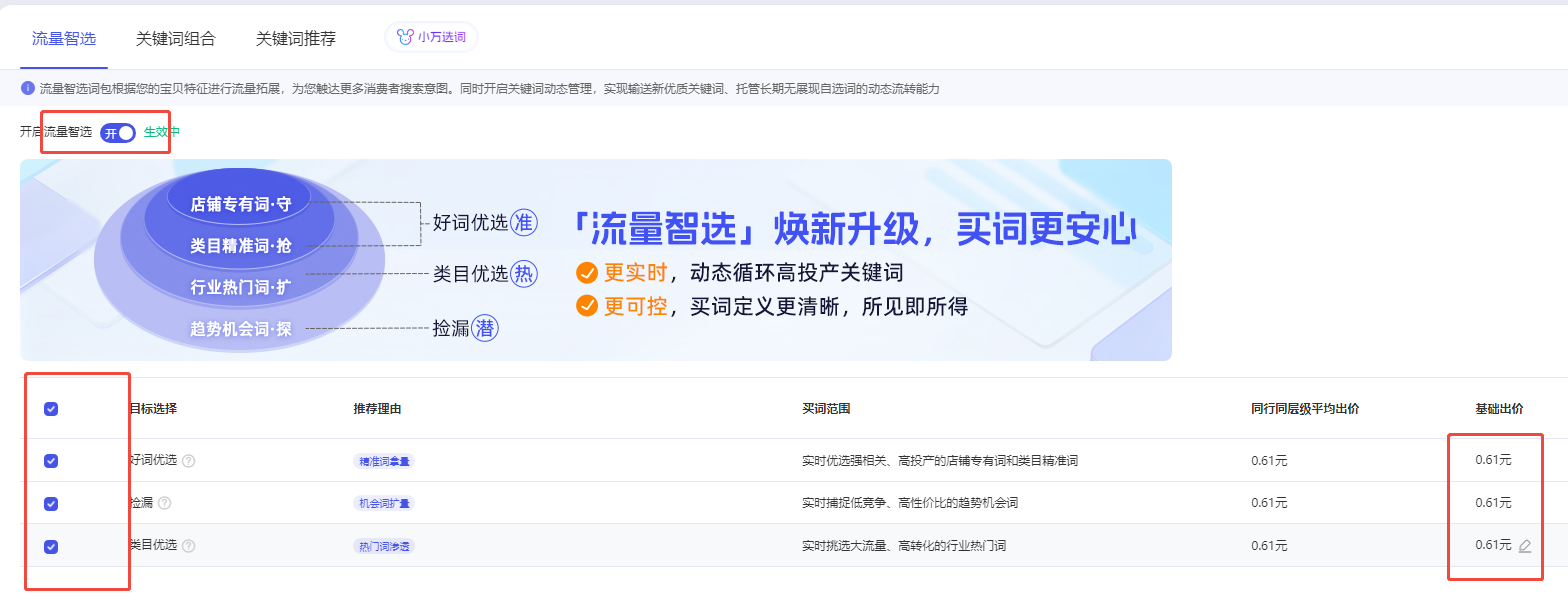
Task: Switch to the 关键词组合 tab
Action: (x=176, y=39)
